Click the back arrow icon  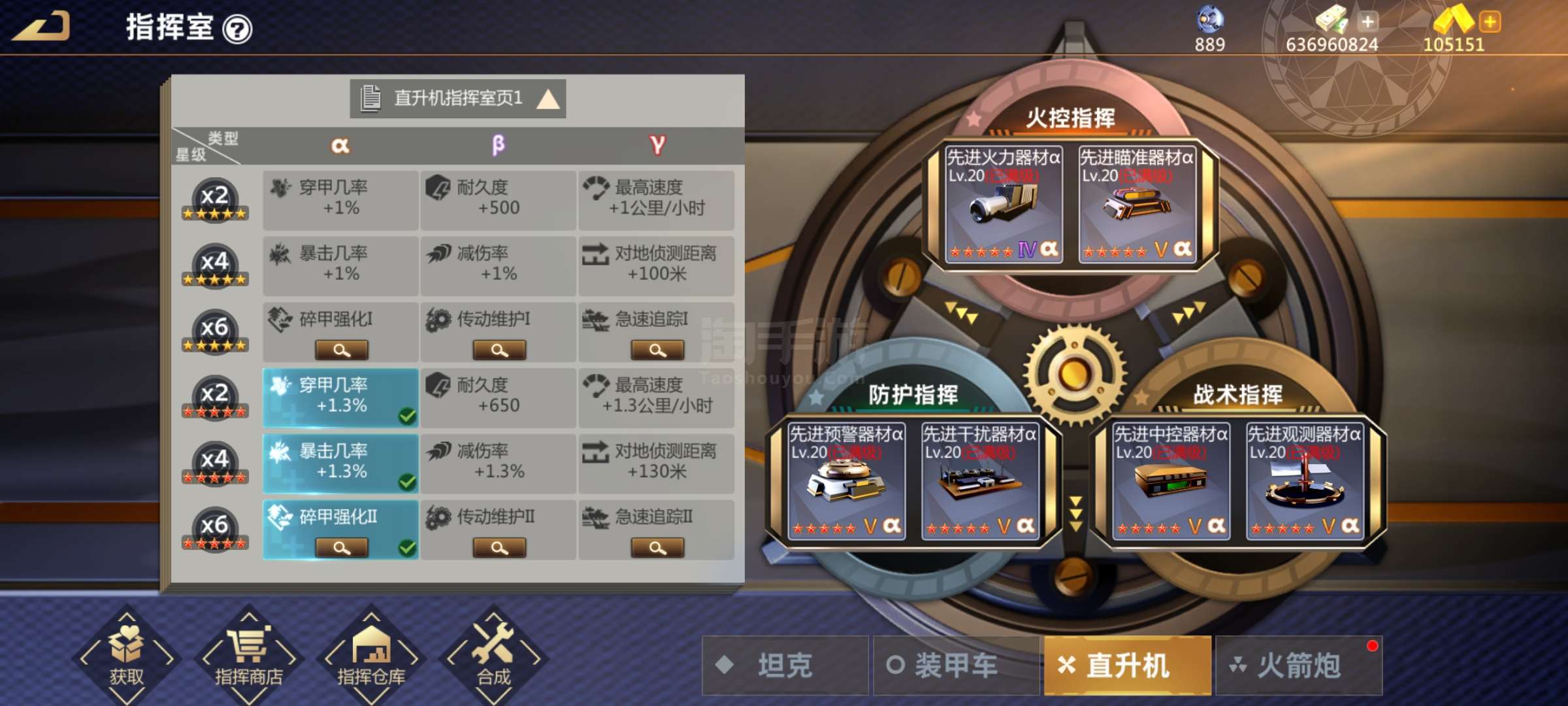[x=41, y=27]
